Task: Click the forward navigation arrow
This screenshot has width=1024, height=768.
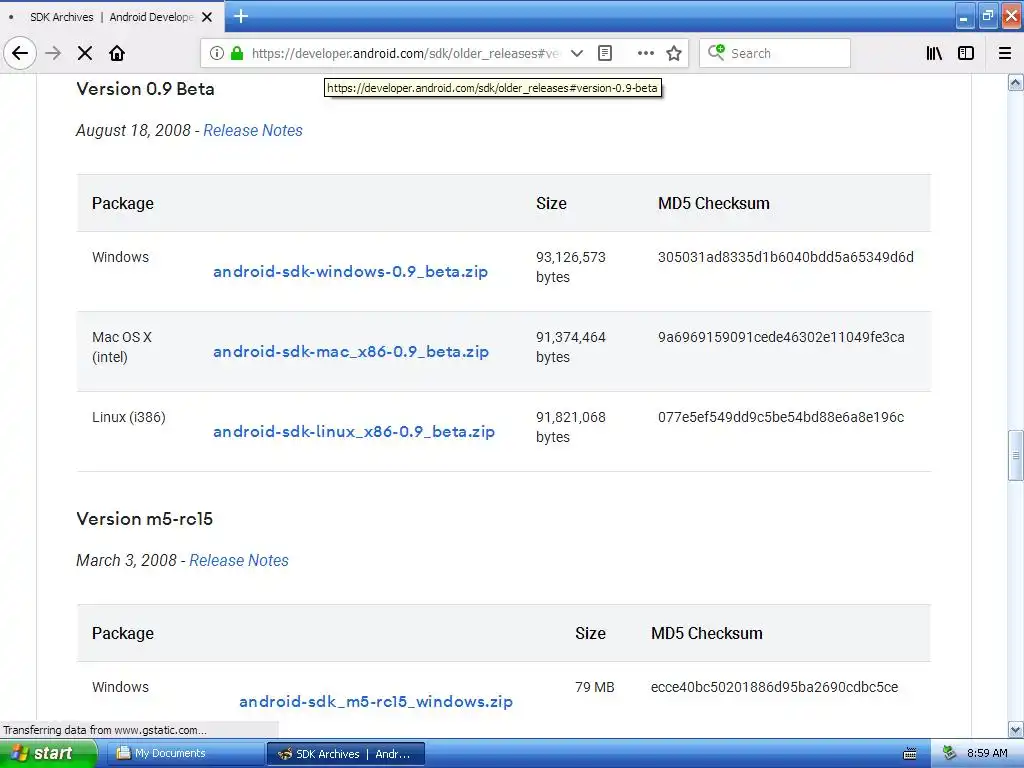Action: point(53,53)
